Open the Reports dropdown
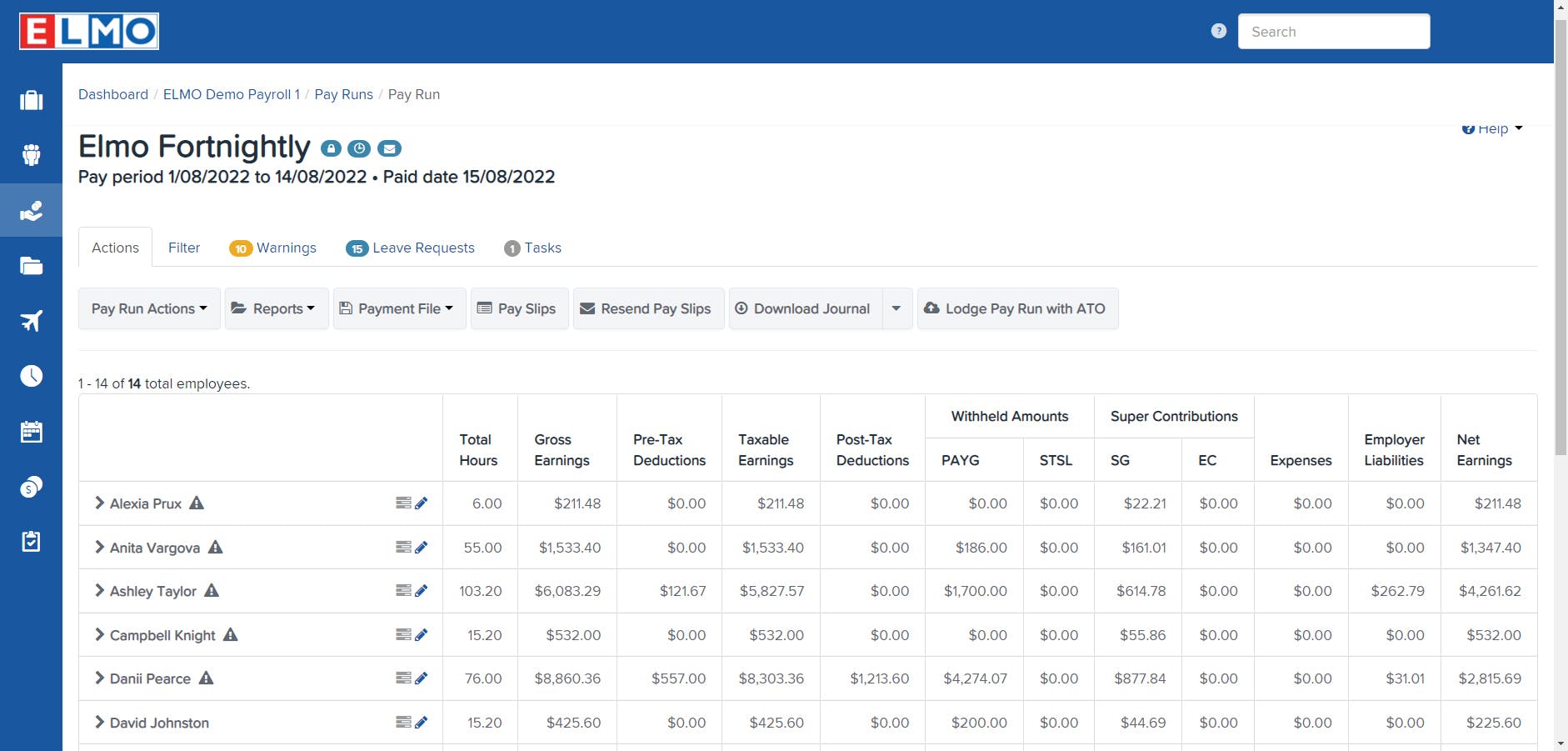Screen dimensions: 1568x751 (276, 308)
